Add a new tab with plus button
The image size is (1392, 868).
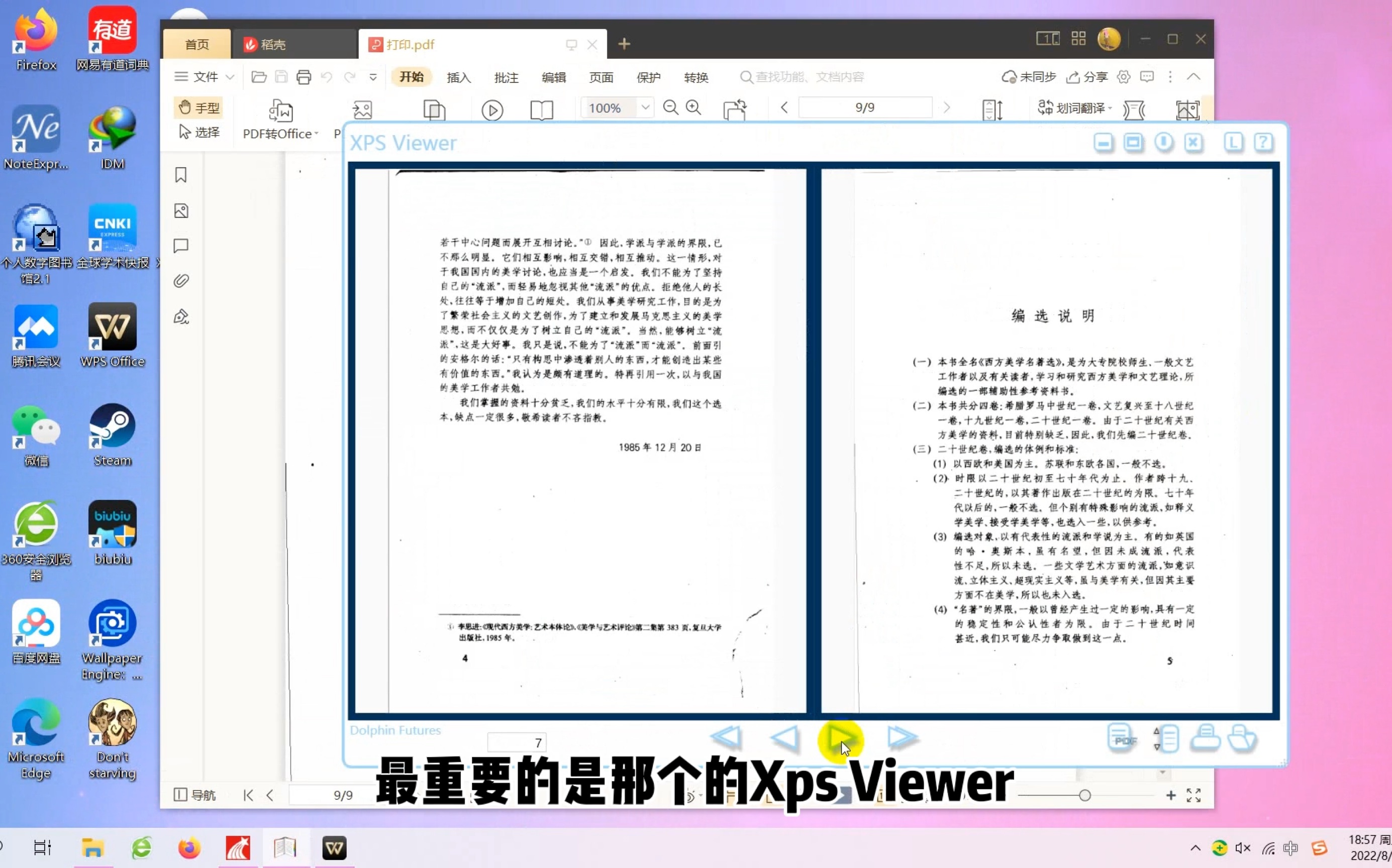(624, 44)
